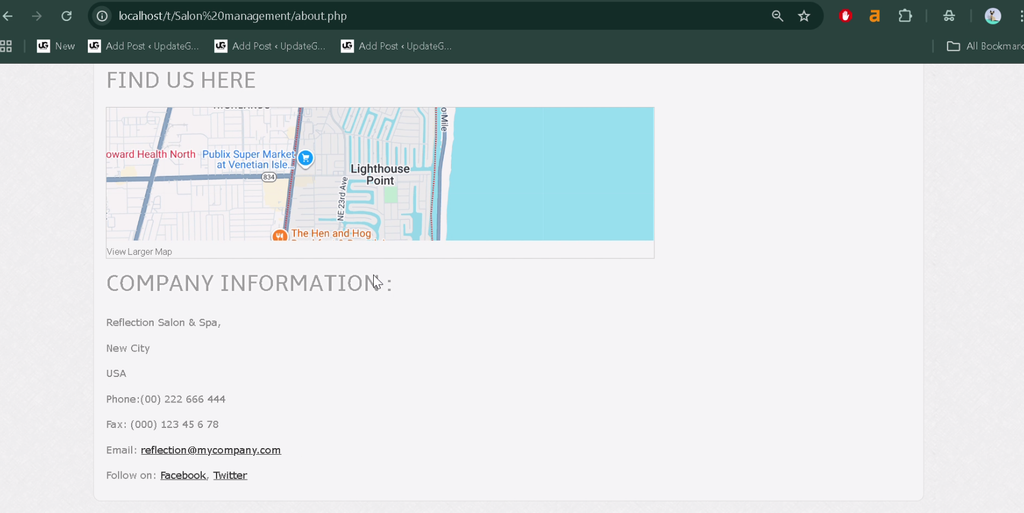This screenshot has width=1024, height=513.
Task: Open the Twitter link
Action: [230, 475]
